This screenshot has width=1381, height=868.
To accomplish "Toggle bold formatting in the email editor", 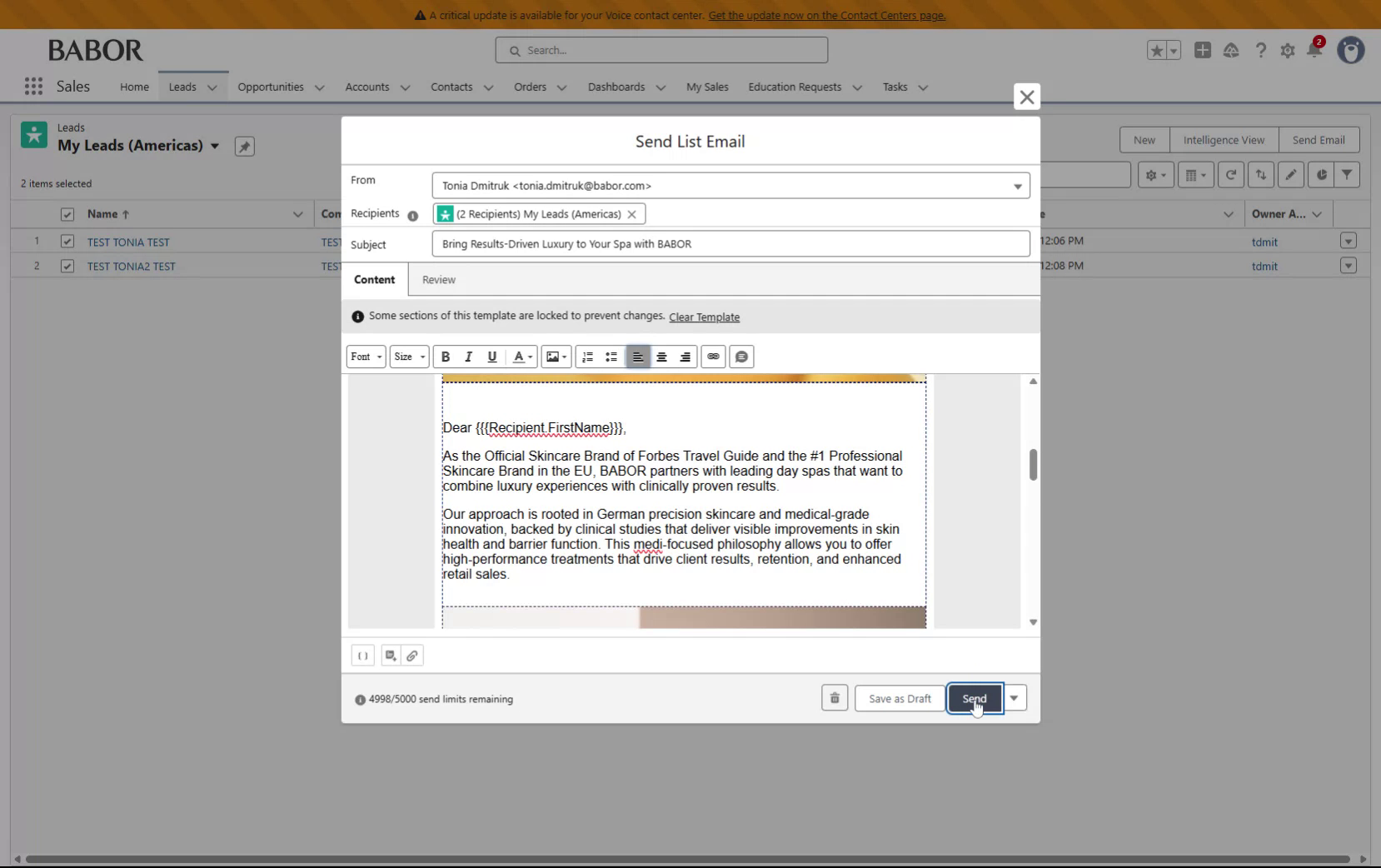I will click(x=446, y=357).
